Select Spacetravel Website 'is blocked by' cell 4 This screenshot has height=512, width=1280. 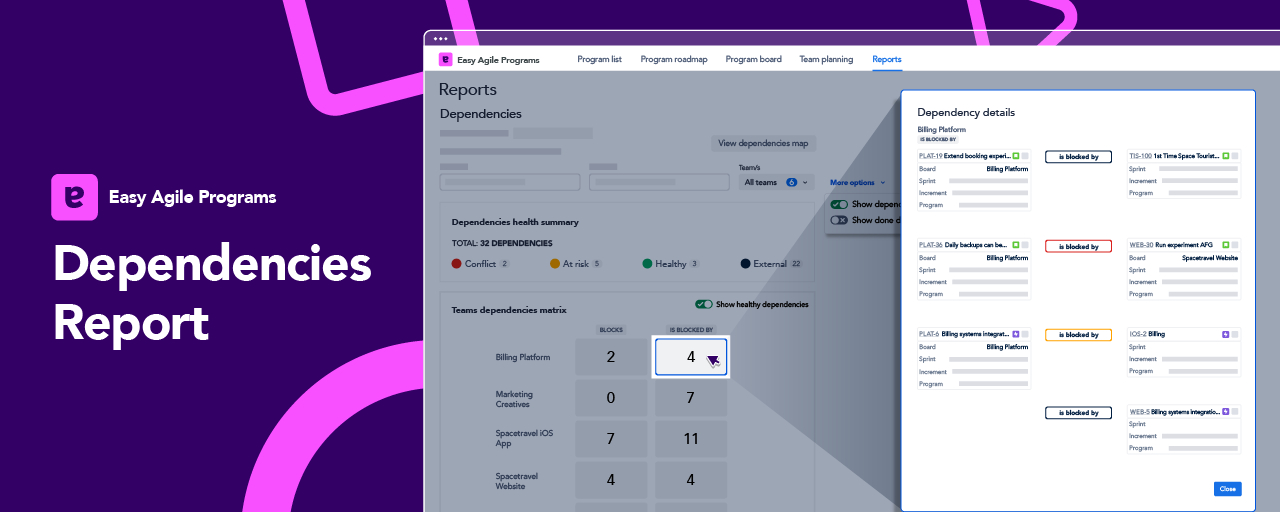(x=691, y=480)
